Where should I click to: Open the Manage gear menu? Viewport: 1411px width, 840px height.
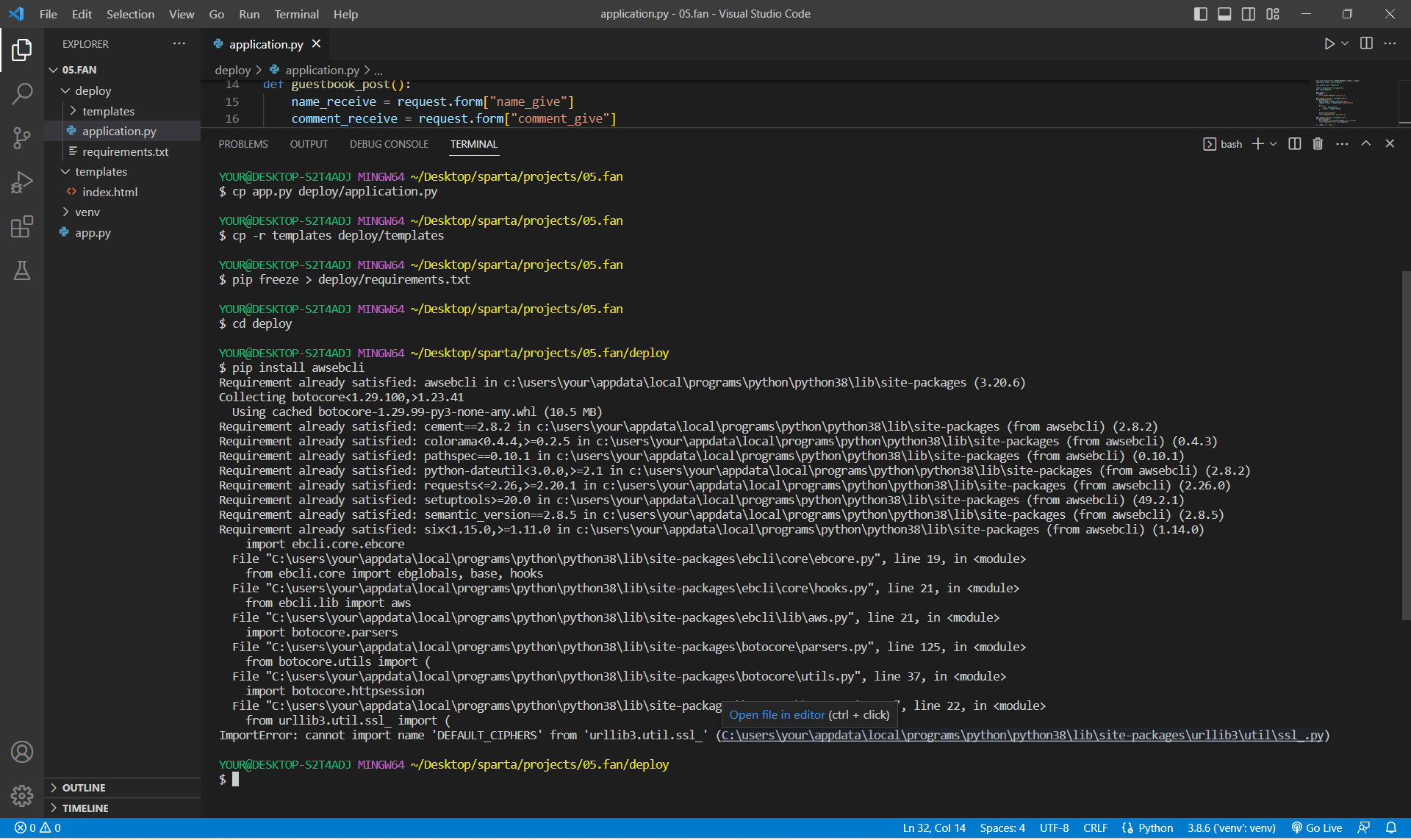click(x=22, y=795)
